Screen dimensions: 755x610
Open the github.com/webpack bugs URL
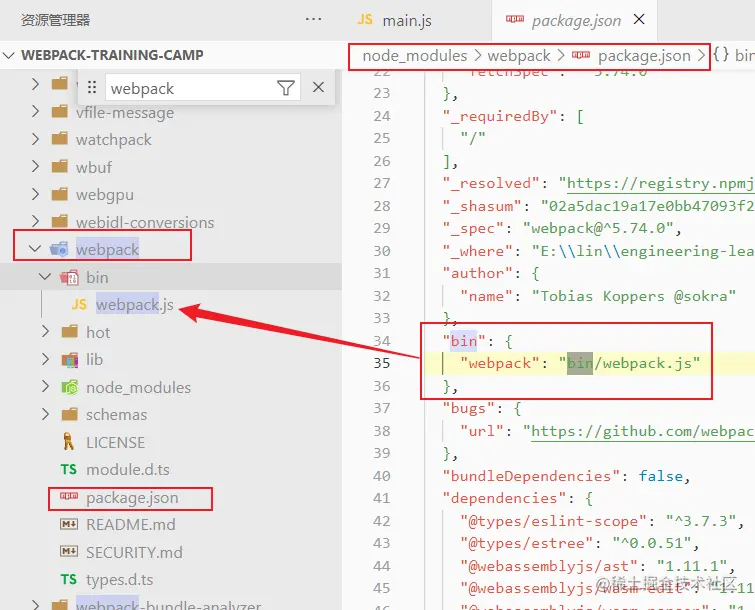[x=642, y=431]
